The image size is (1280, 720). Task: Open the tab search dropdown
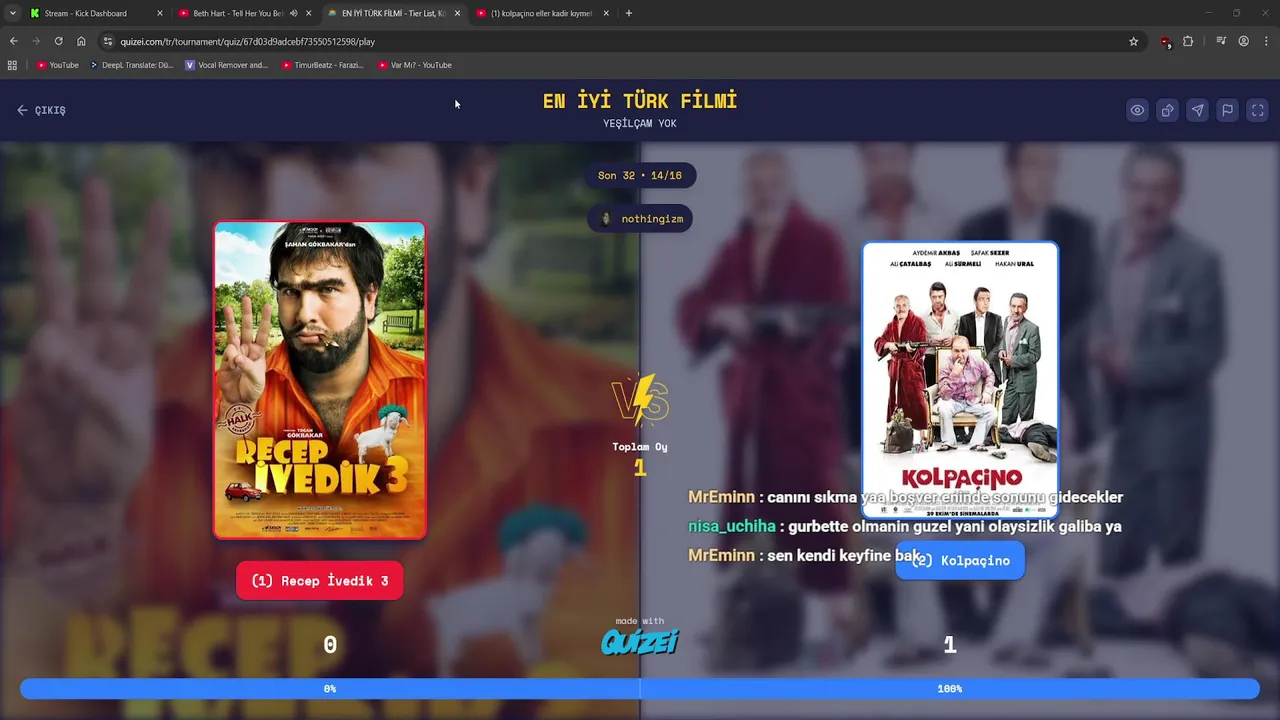click(x=12, y=13)
